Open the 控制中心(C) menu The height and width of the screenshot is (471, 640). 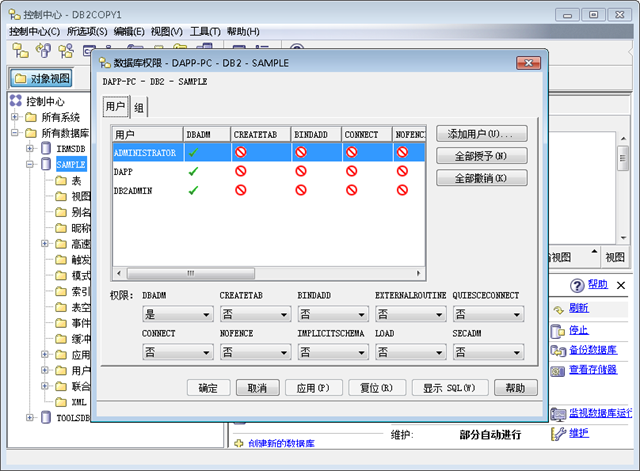point(35,32)
